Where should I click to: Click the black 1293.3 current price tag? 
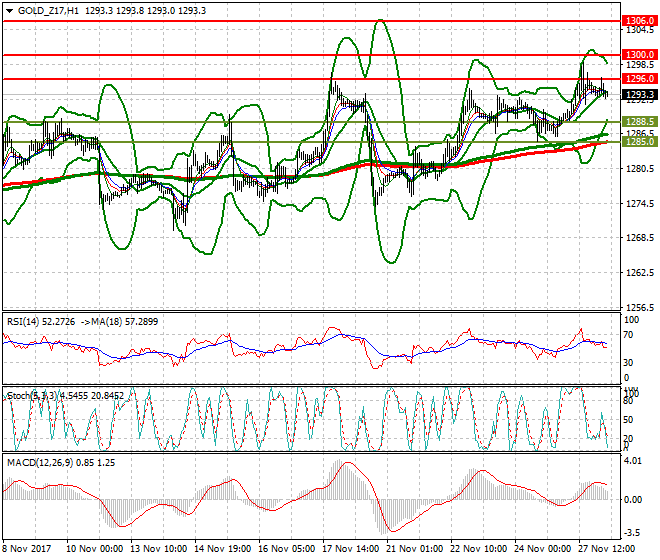click(638, 95)
